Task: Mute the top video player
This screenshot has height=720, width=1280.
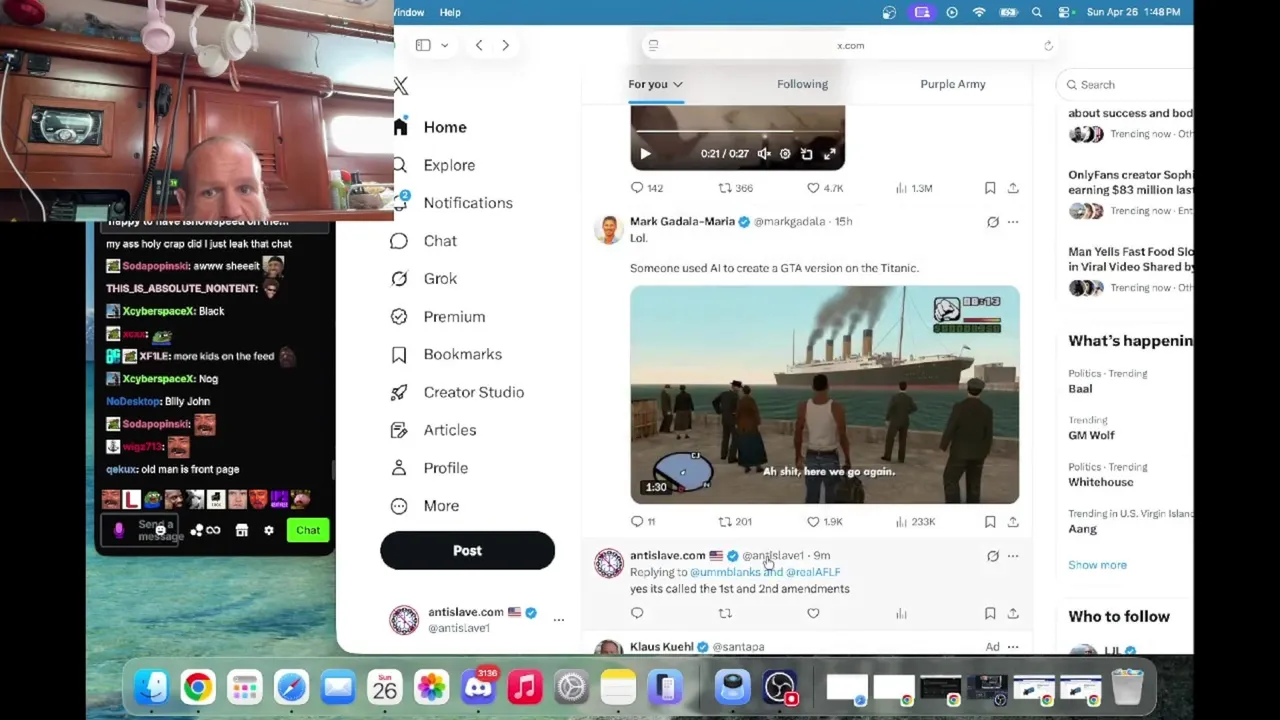Action: point(764,154)
